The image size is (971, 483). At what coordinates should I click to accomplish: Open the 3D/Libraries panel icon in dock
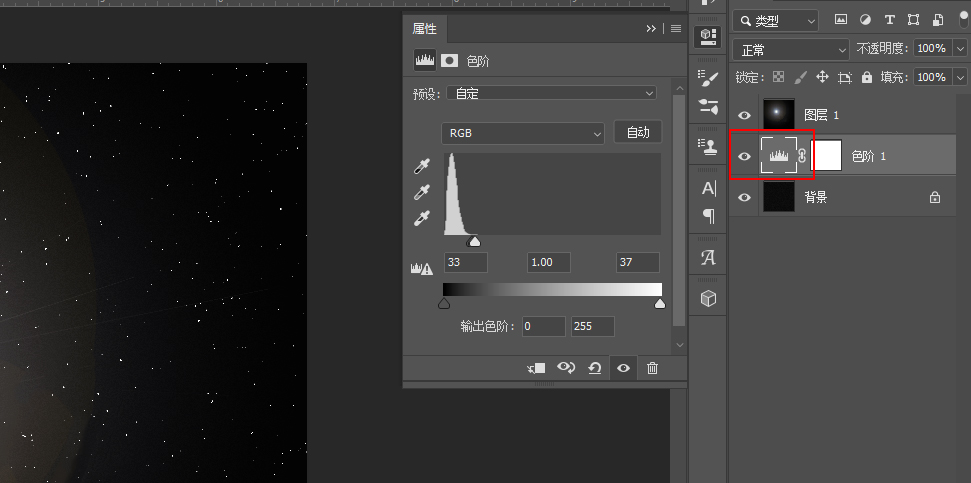coord(708,37)
